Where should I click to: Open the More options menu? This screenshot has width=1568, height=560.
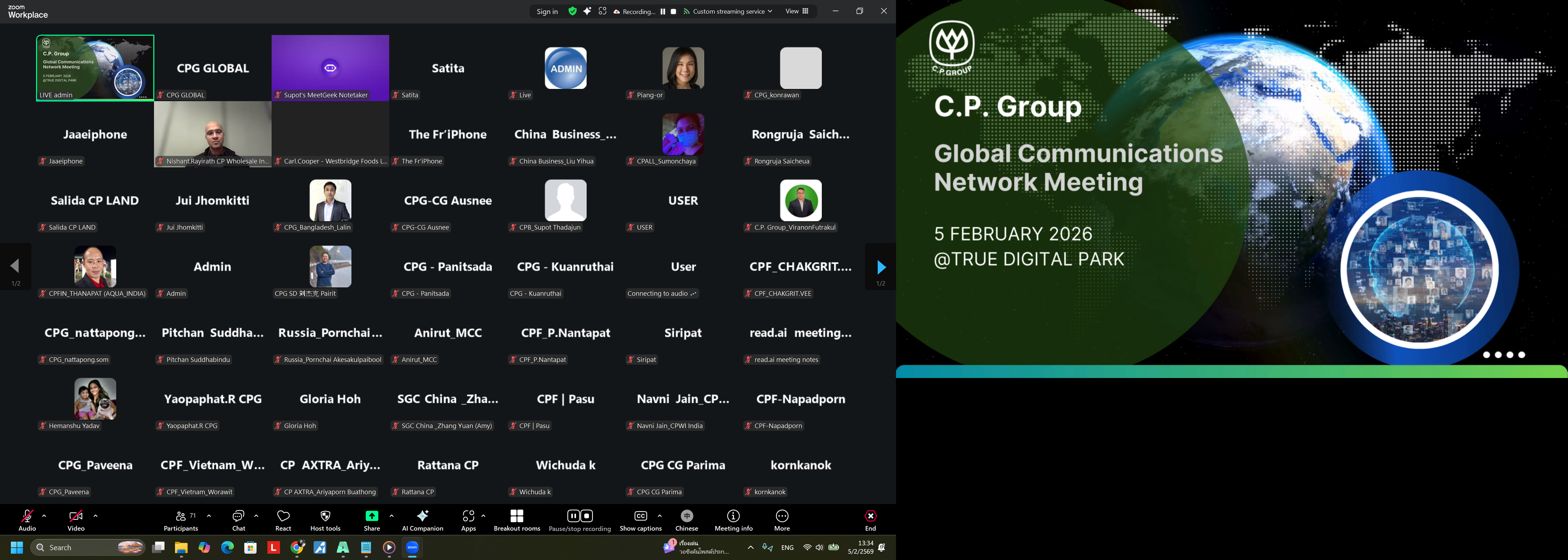(x=782, y=520)
